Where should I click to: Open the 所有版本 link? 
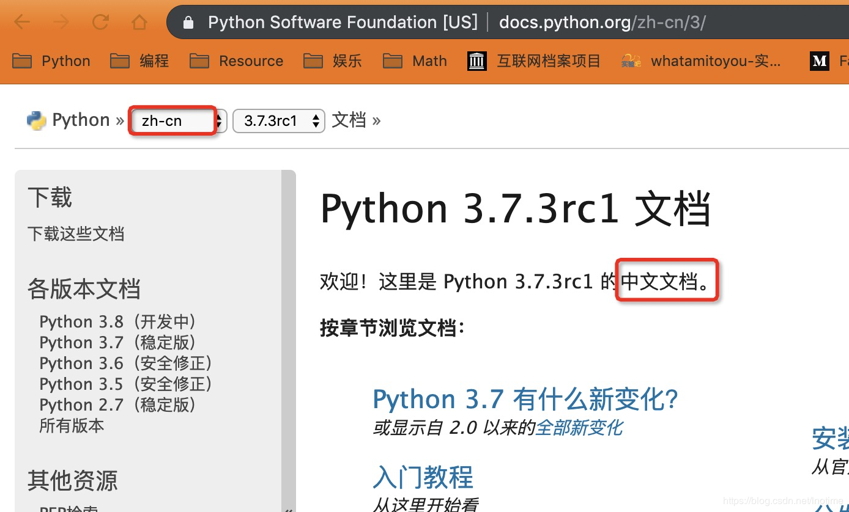[71, 425]
